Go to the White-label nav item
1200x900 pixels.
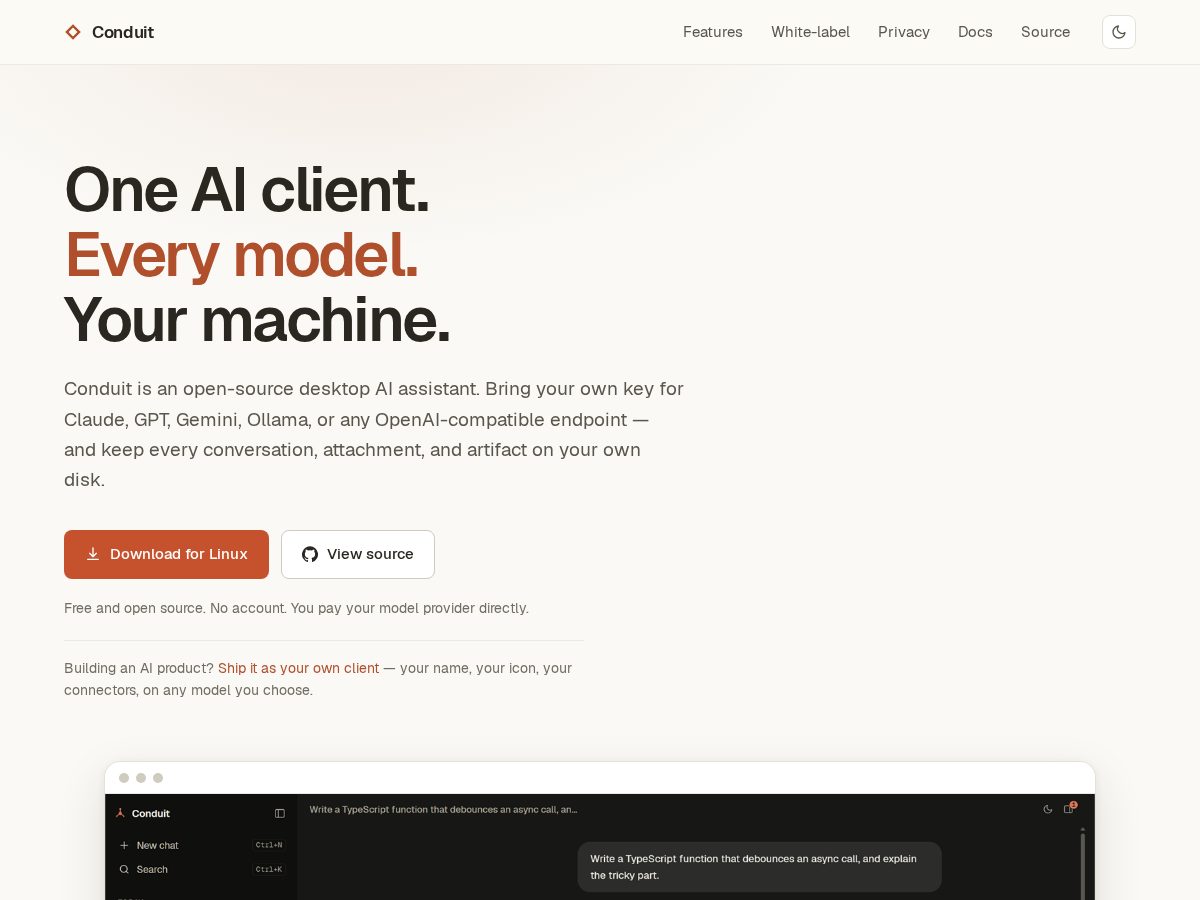click(810, 32)
